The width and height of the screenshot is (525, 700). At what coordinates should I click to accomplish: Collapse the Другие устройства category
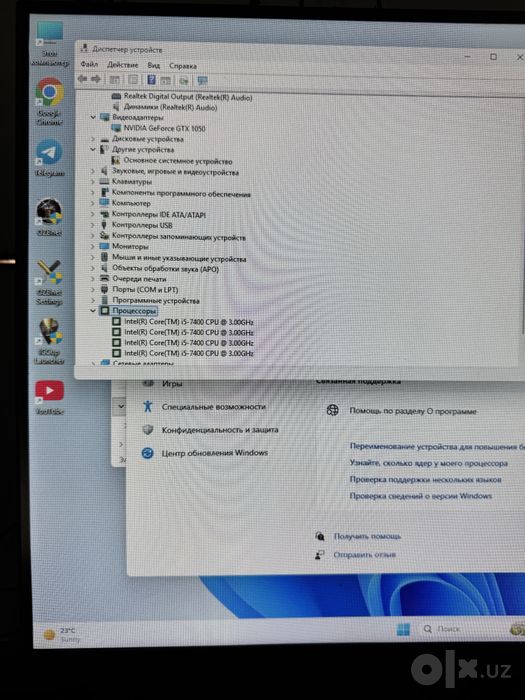(x=93, y=150)
